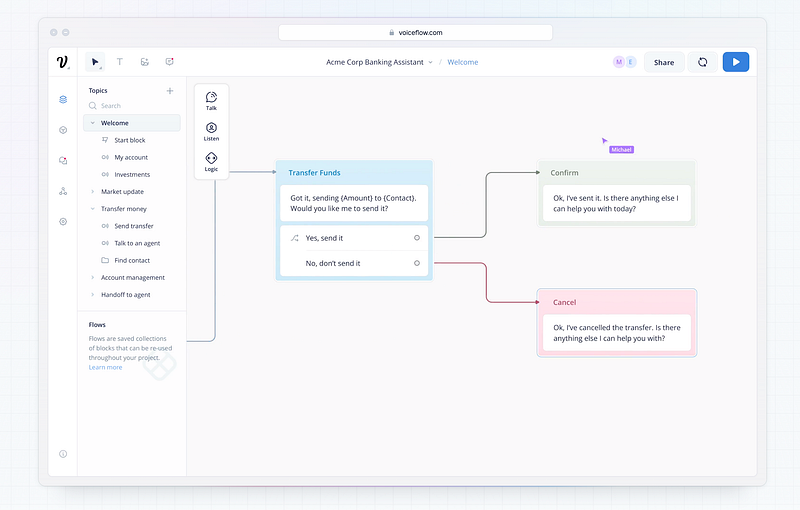Click the 'Ok, I've sent it' message
Screen dimensions: 800x510
tap(617, 203)
